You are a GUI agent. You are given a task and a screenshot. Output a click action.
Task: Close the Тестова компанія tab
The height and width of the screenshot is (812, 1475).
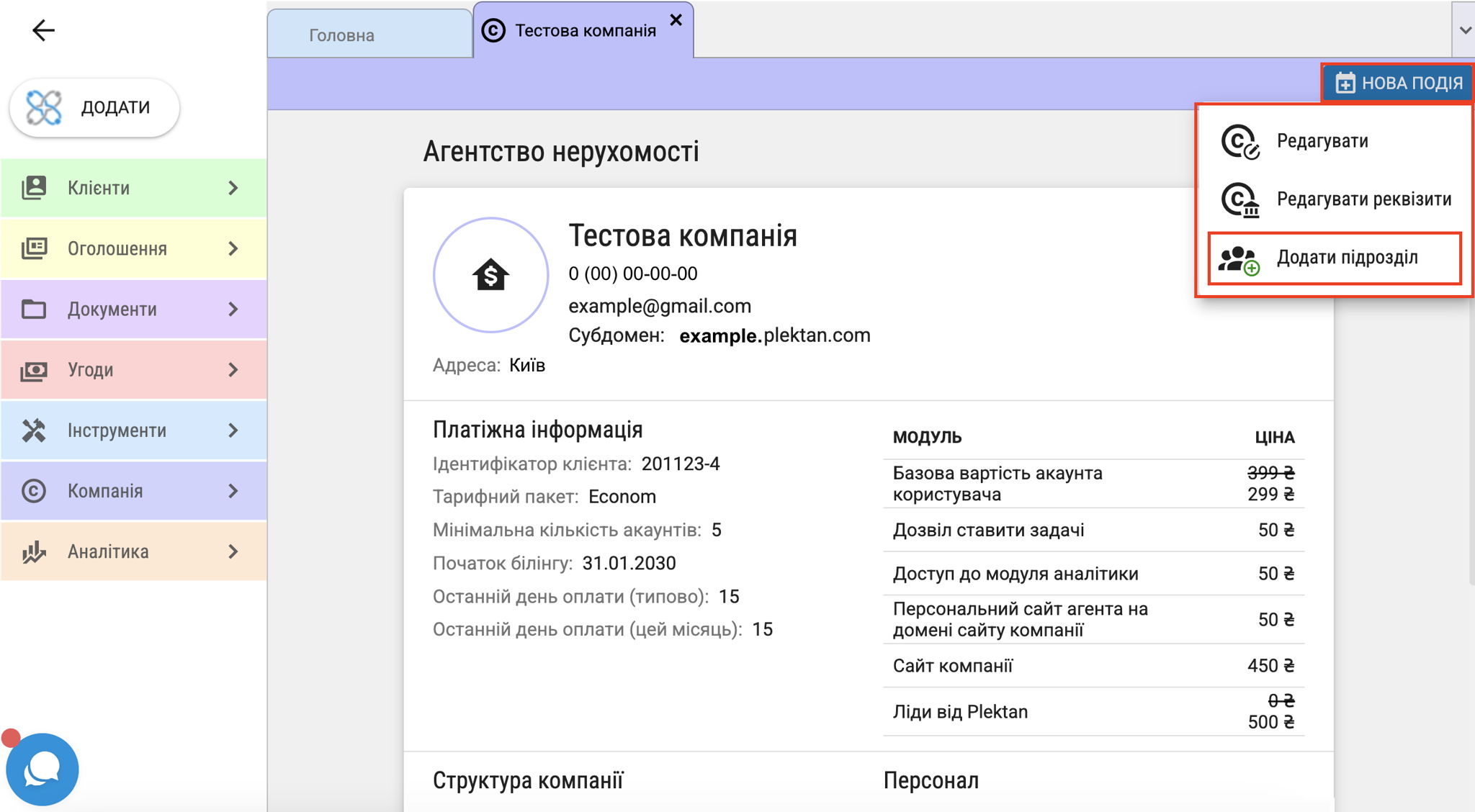pyautogui.click(x=676, y=20)
